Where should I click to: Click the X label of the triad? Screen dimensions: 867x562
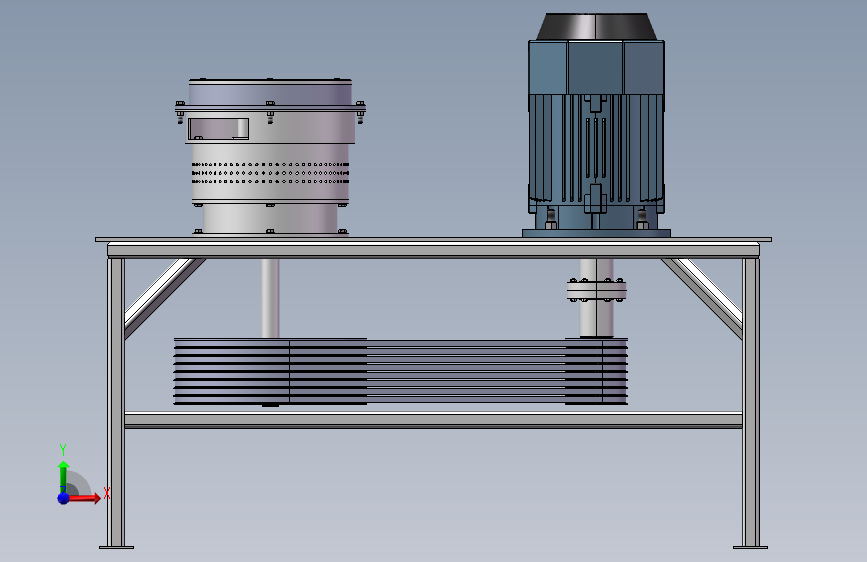click(107, 493)
